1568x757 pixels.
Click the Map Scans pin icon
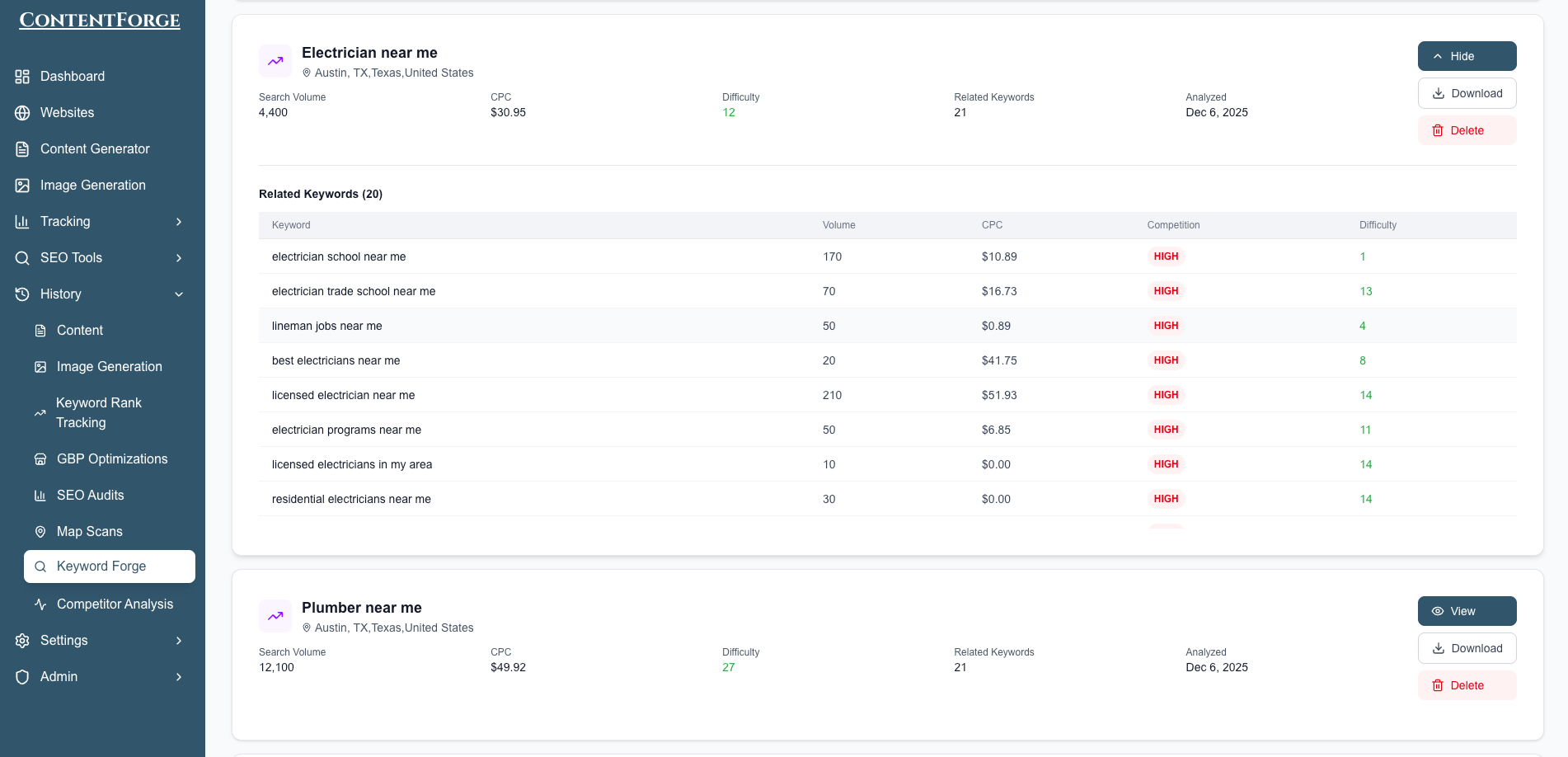(x=40, y=532)
